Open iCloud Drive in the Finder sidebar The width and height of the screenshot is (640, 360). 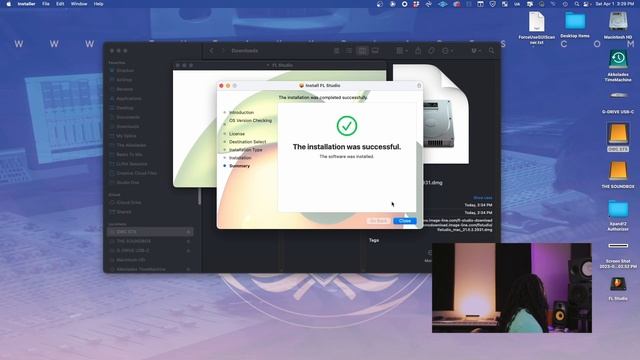129,202
